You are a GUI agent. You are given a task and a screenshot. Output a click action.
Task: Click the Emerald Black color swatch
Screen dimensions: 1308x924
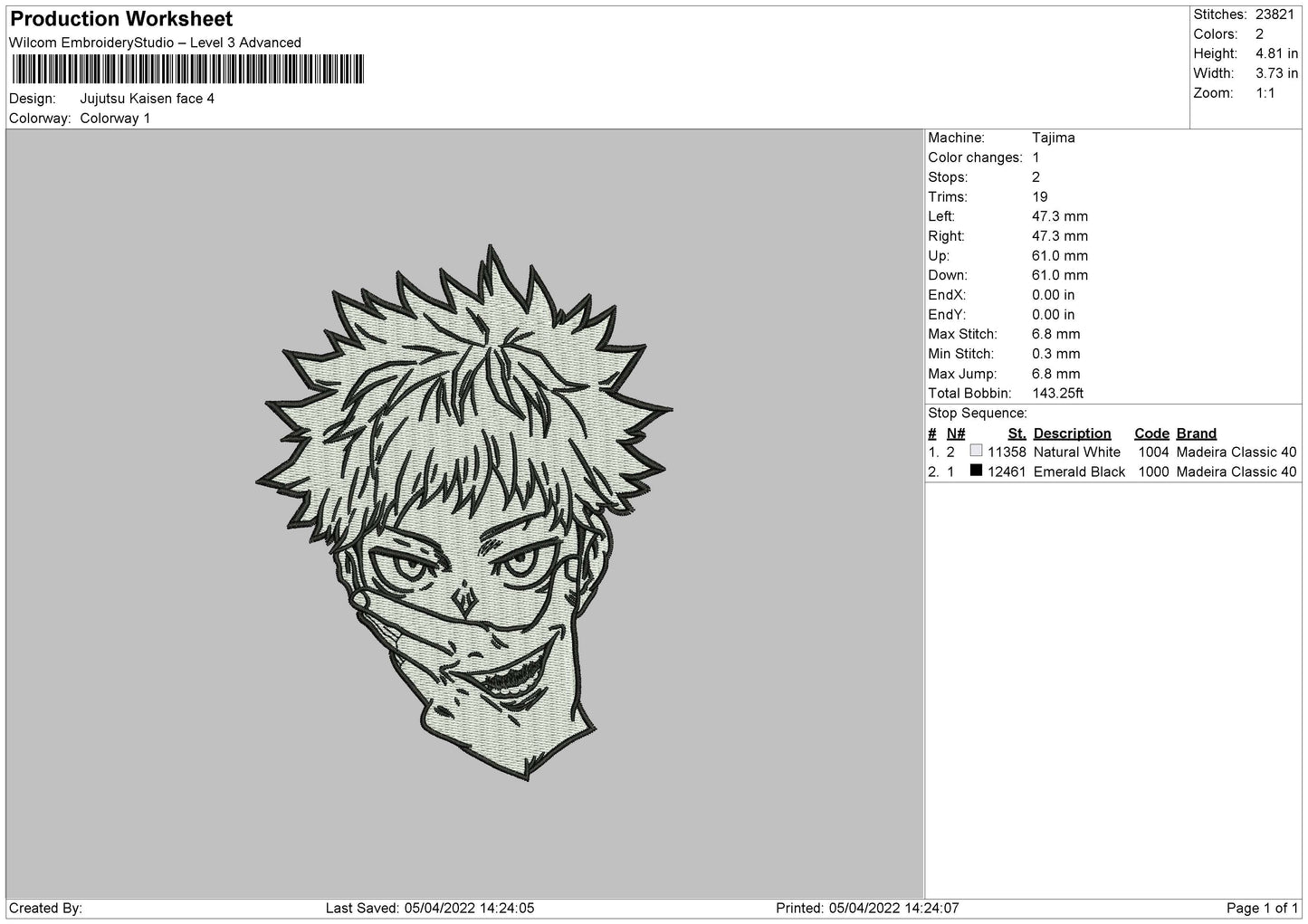coord(976,471)
